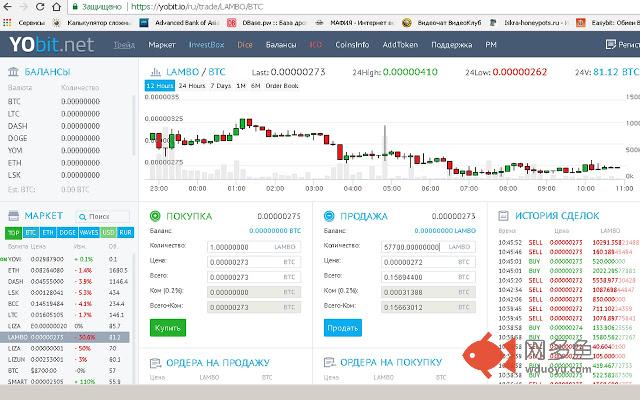
Task: Select the DOGE market filter tab
Action: point(67,232)
